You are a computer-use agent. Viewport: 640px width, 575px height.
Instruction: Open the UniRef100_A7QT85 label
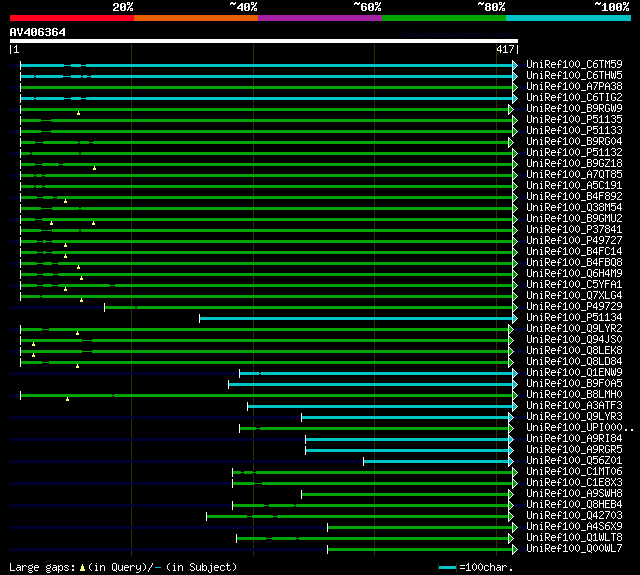[x=574, y=175]
